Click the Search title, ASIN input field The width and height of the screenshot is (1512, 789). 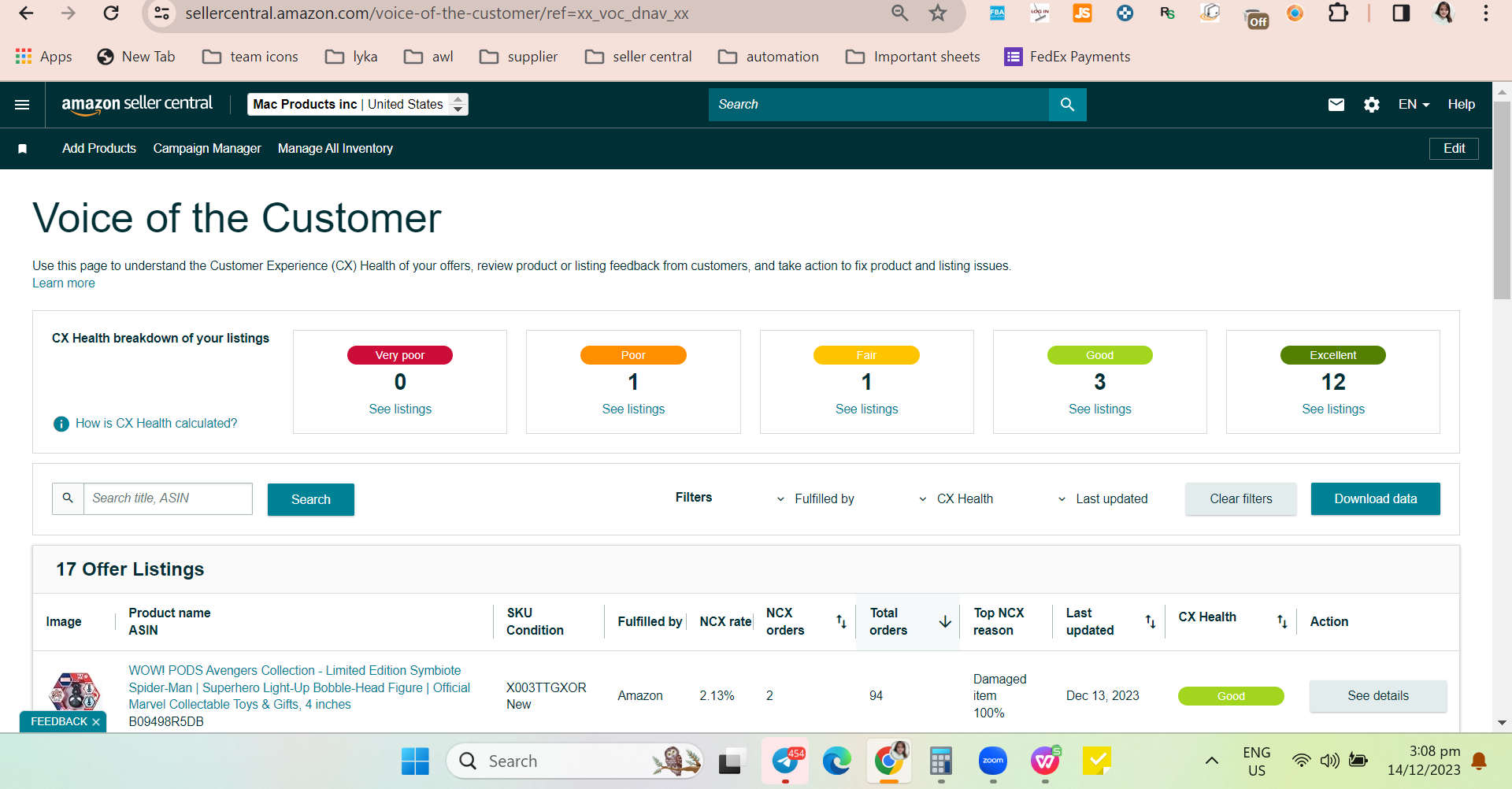168,498
